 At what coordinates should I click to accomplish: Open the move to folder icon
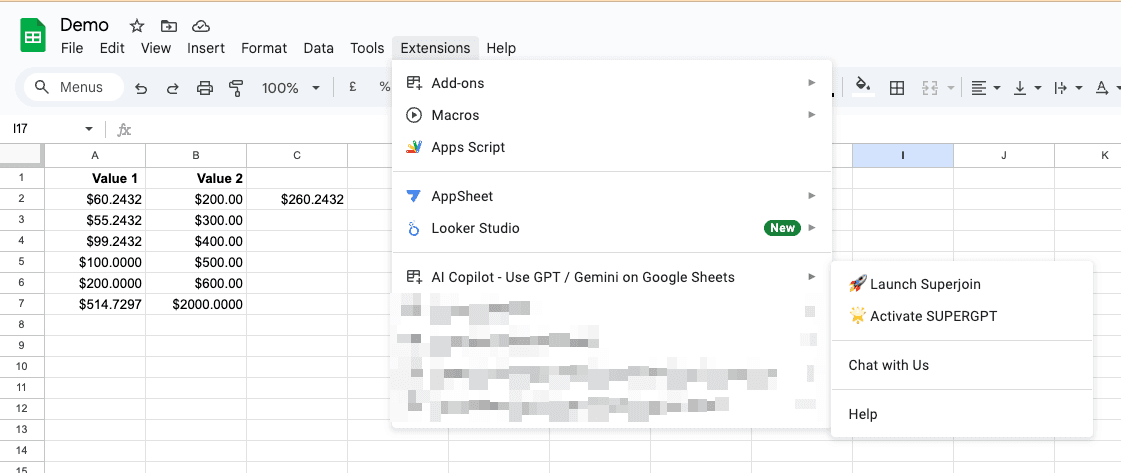169,26
